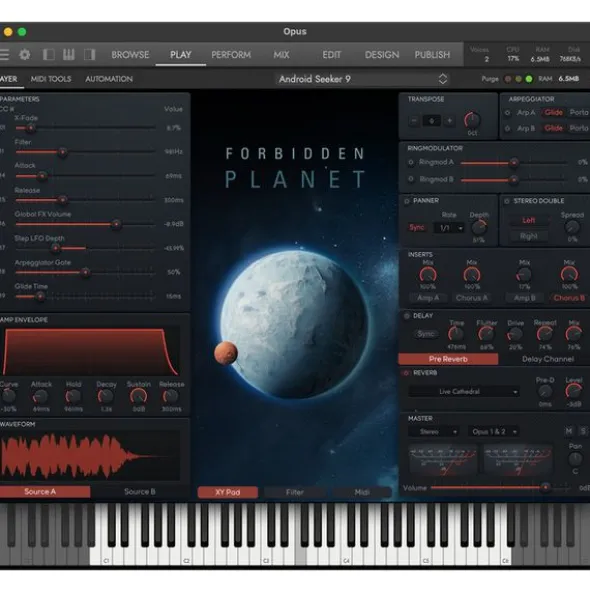Click the Master Pan knob
Viewport: 590px width, 591px height.
[x=575, y=459]
